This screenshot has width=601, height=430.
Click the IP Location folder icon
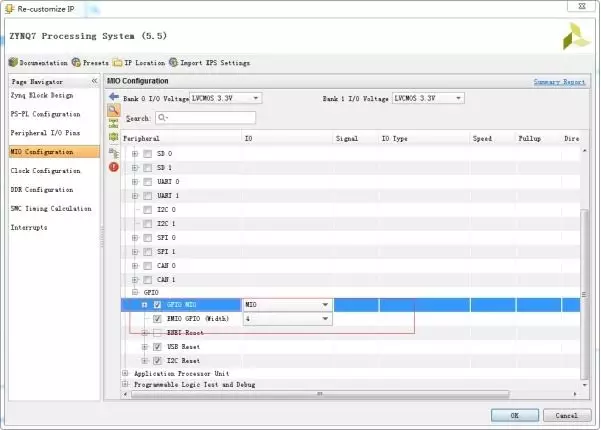coord(117,62)
